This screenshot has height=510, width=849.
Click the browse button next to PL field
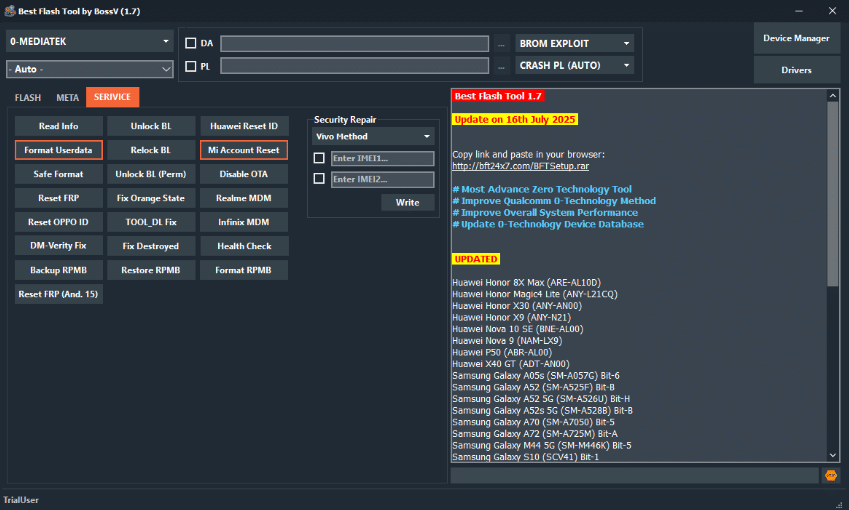click(501, 67)
